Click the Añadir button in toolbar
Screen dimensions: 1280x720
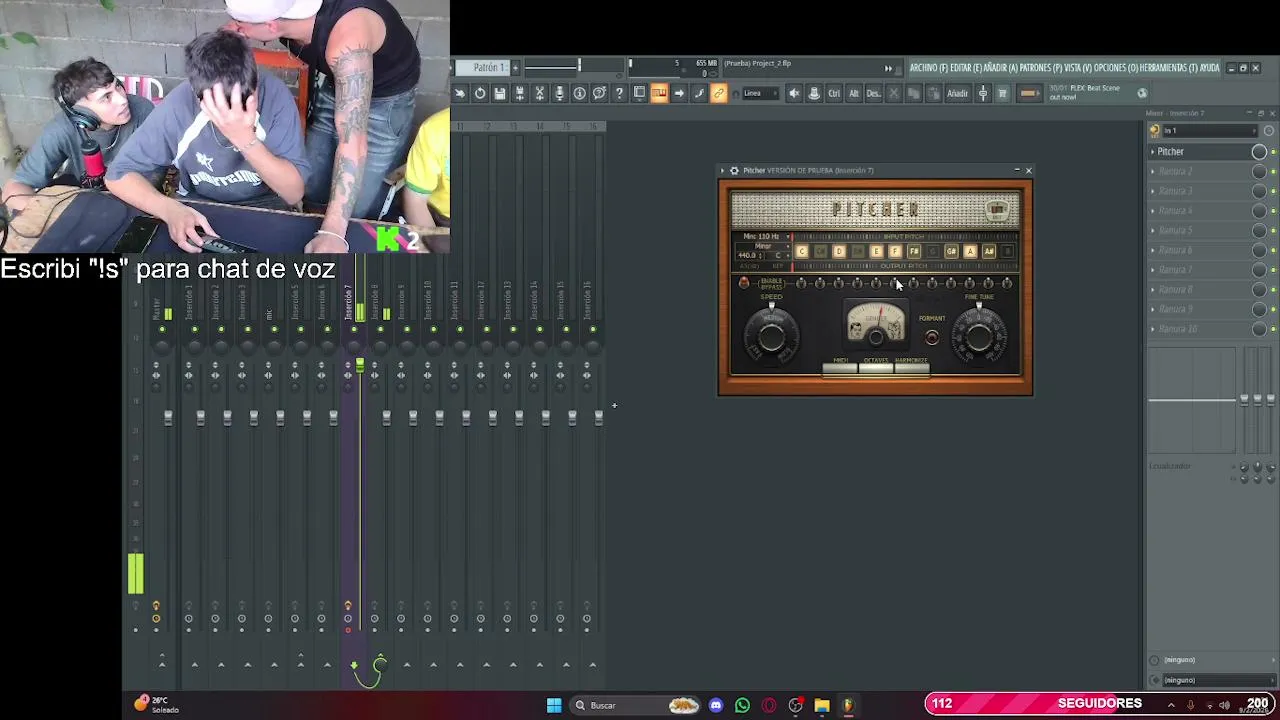[958, 93]
